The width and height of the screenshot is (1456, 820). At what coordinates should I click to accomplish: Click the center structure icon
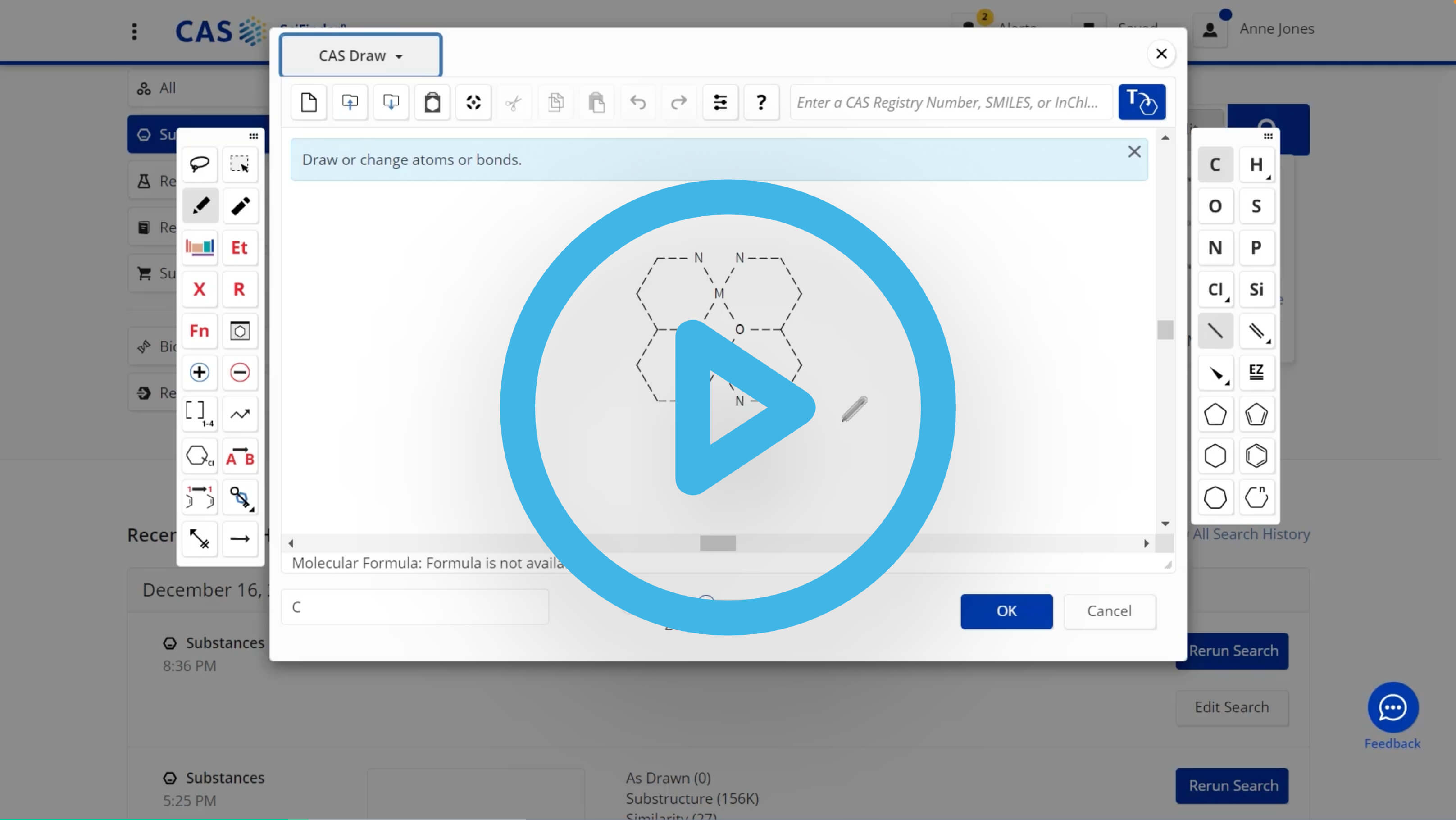[x=473, y=102]
